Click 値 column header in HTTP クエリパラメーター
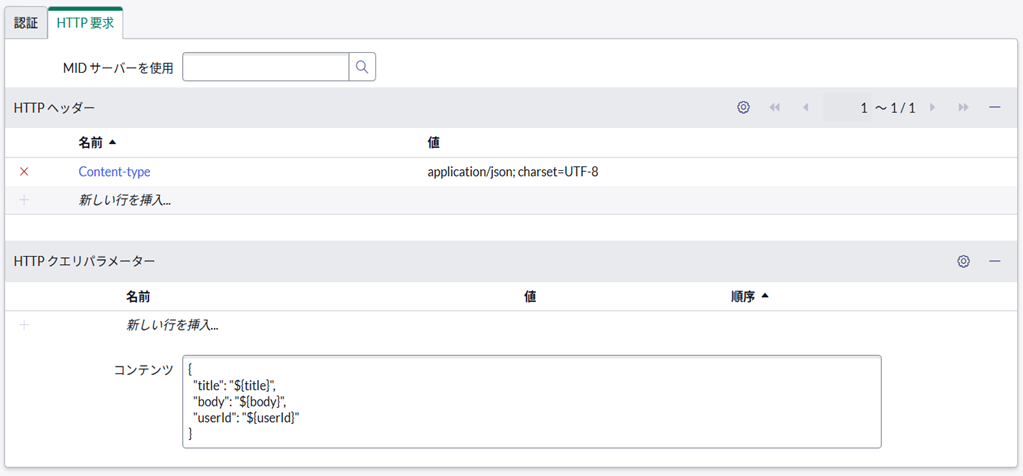 tap(530, 297)
